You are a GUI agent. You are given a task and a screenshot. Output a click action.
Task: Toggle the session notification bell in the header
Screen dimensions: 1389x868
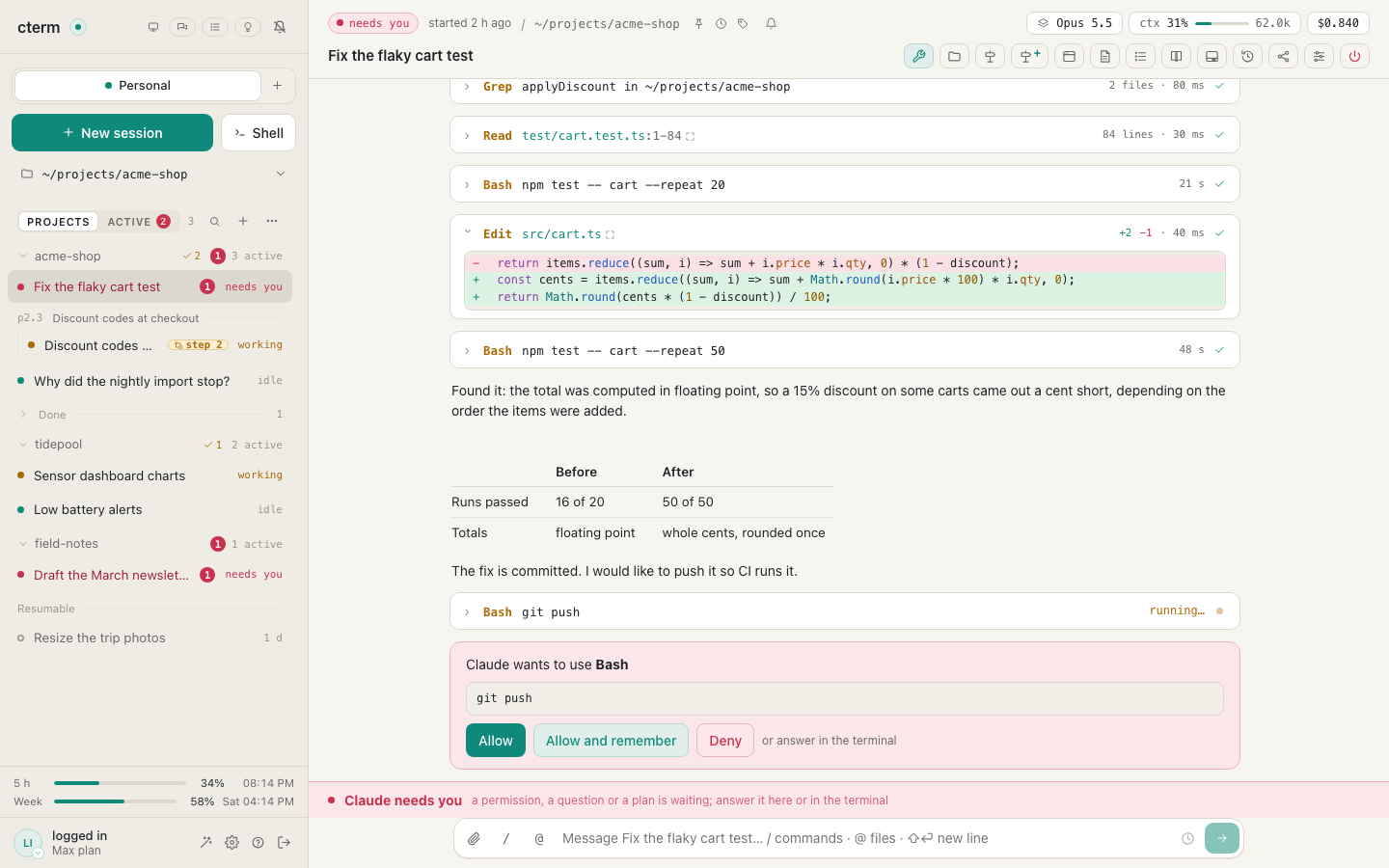coord(771,23)
